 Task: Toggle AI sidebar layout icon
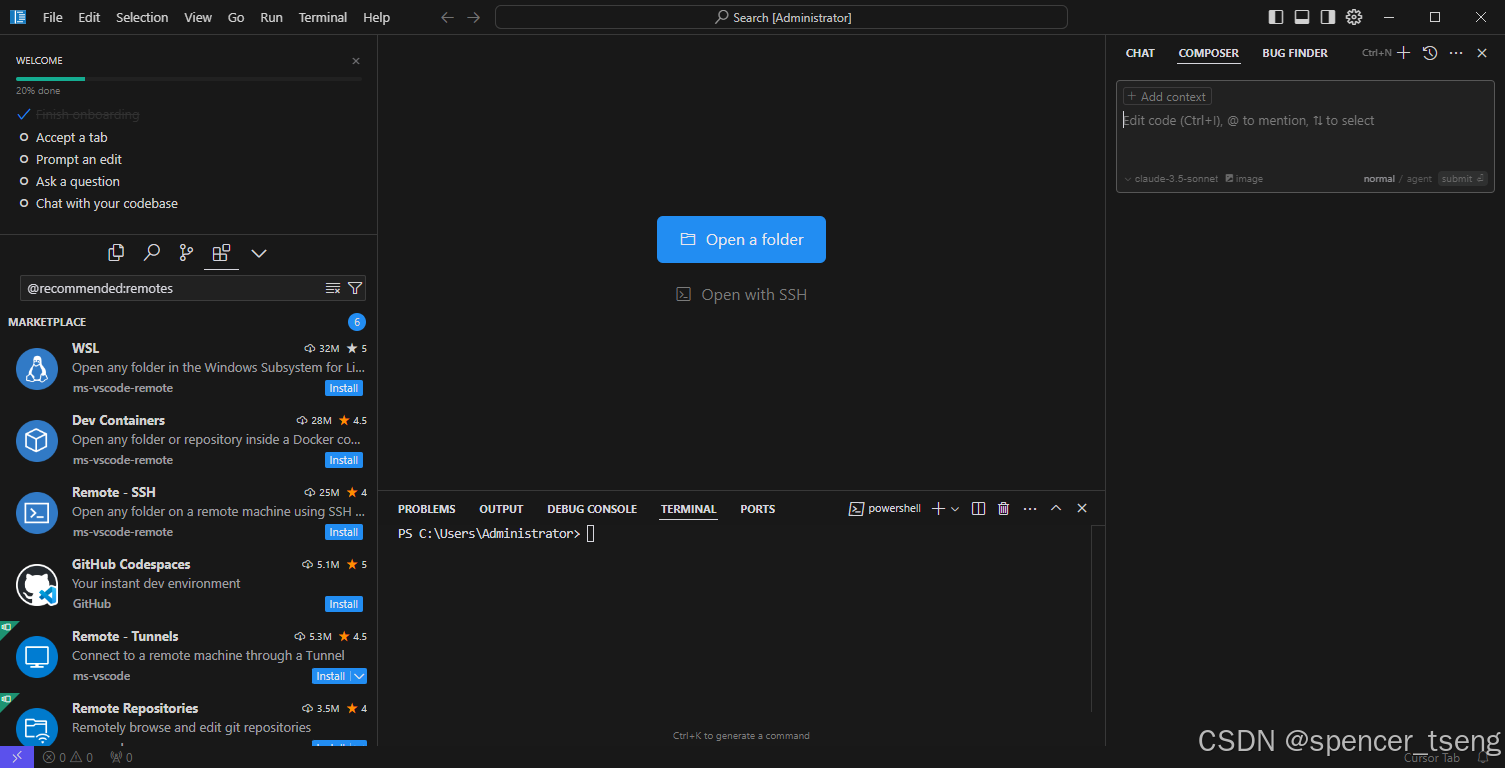pos(1328,17)
